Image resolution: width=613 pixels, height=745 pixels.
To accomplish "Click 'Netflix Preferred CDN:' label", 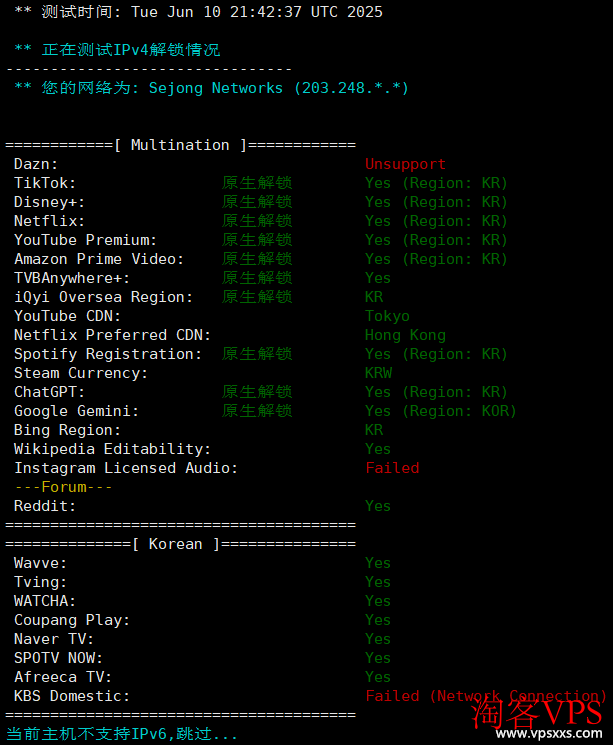I will [x=113, y=335].
